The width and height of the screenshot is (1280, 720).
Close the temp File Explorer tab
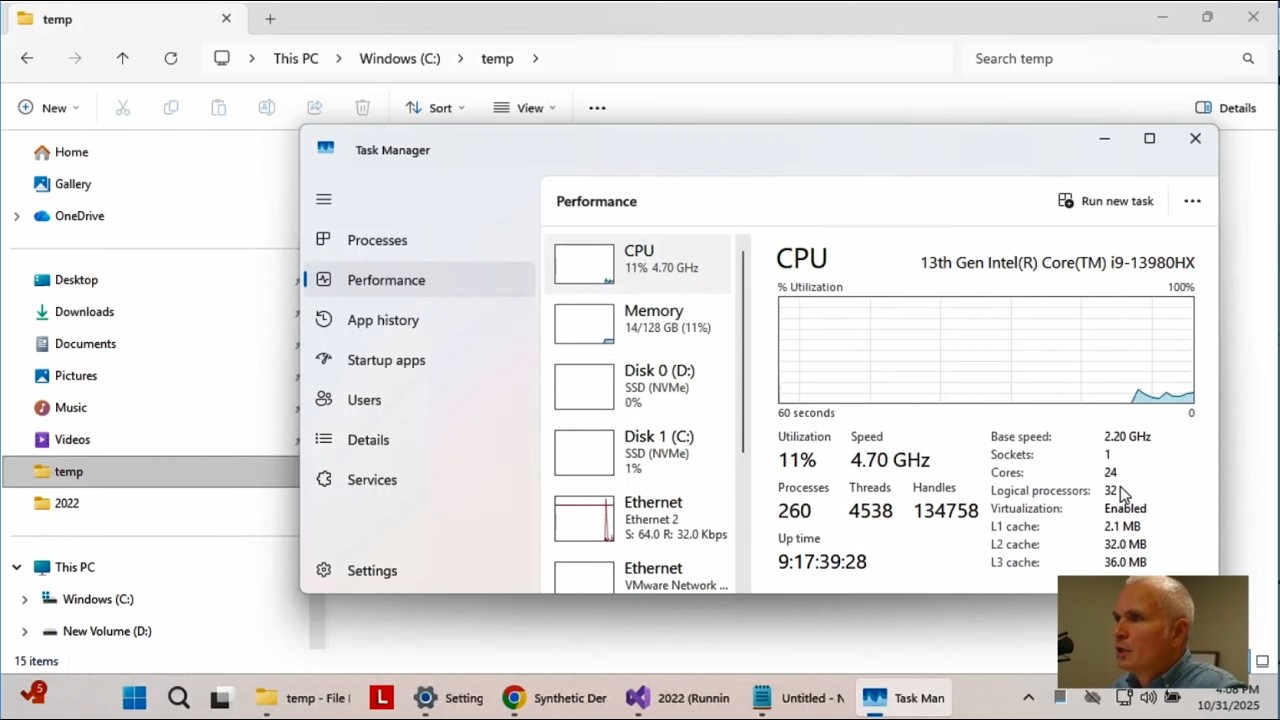click(x=226, y=18)
